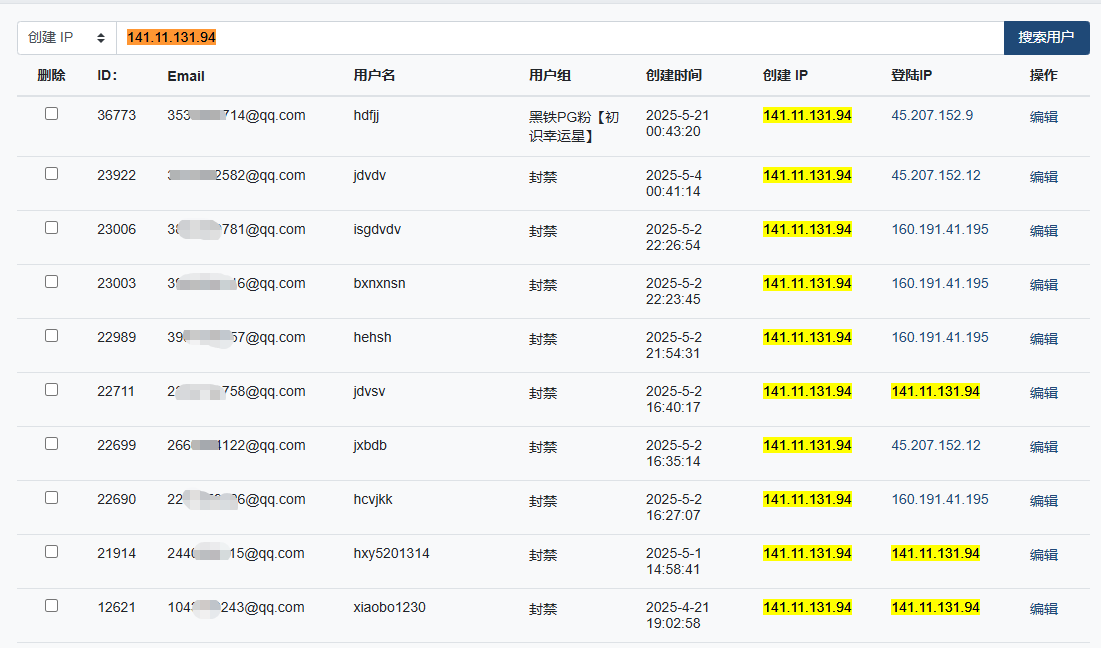Click the 创建时间 column header

674,76
